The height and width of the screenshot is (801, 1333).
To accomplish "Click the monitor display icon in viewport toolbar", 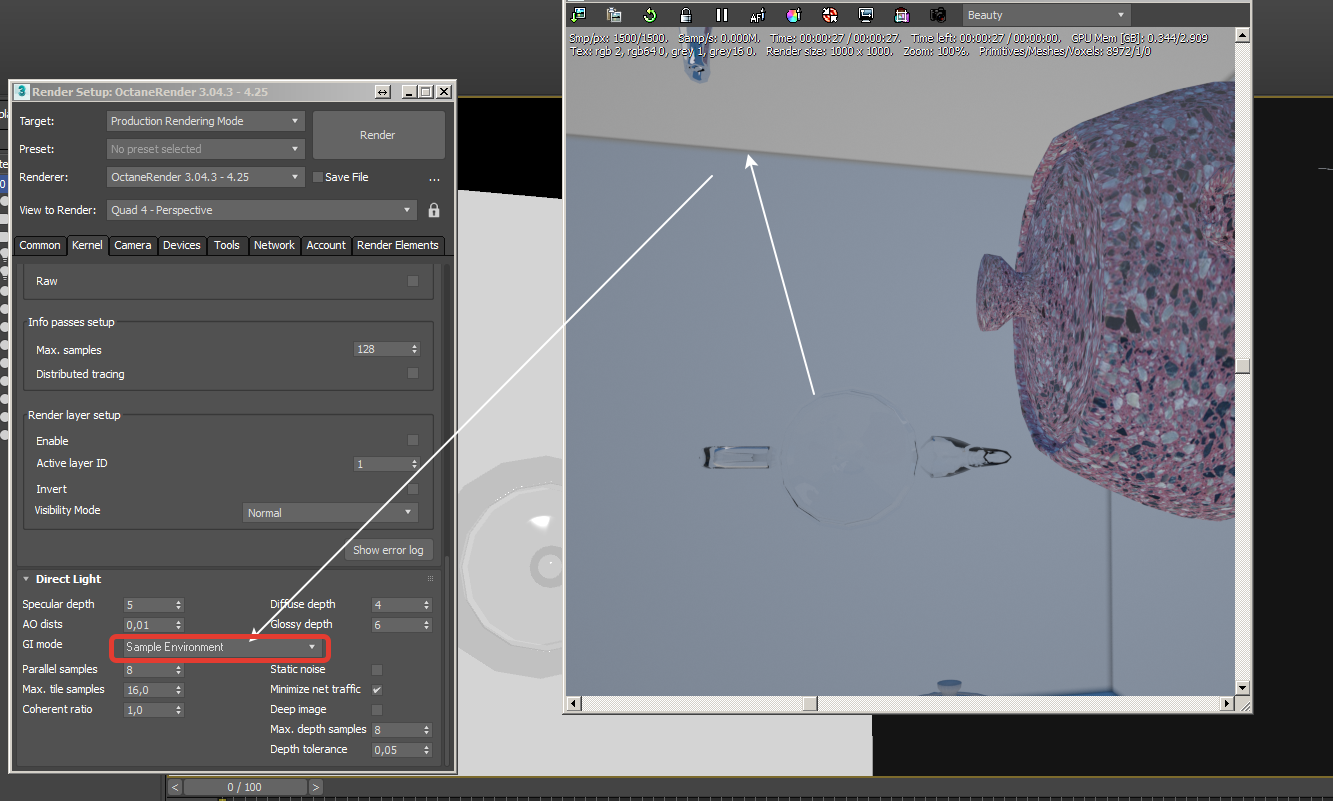I will pyautogui.click(x=865, y=15).
